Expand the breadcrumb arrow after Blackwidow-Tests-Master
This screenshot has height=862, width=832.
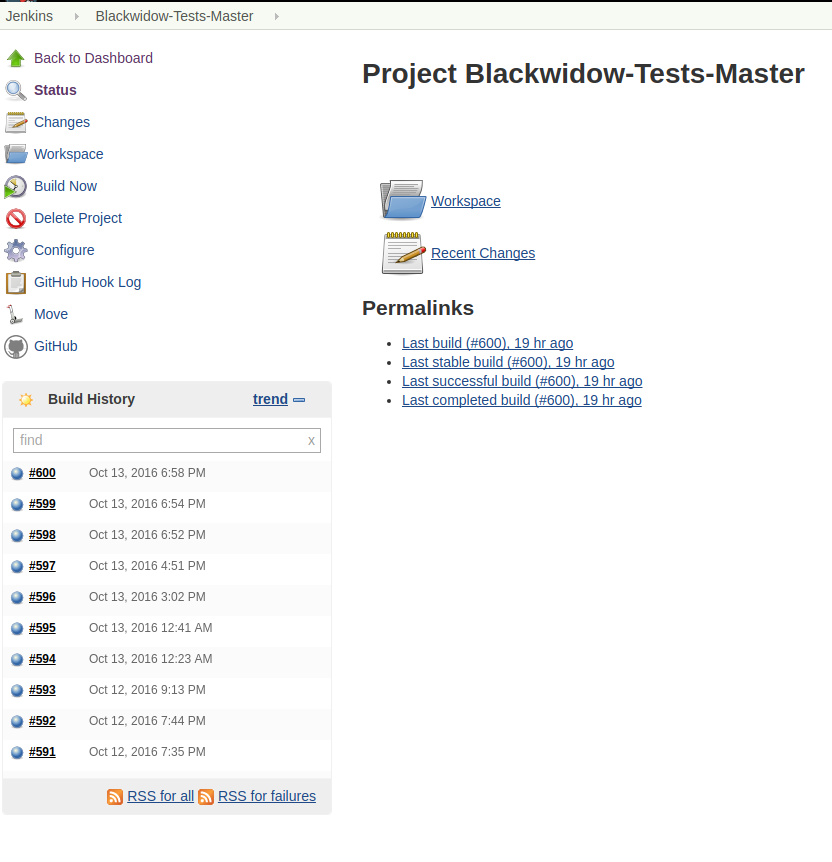[277, 16]
